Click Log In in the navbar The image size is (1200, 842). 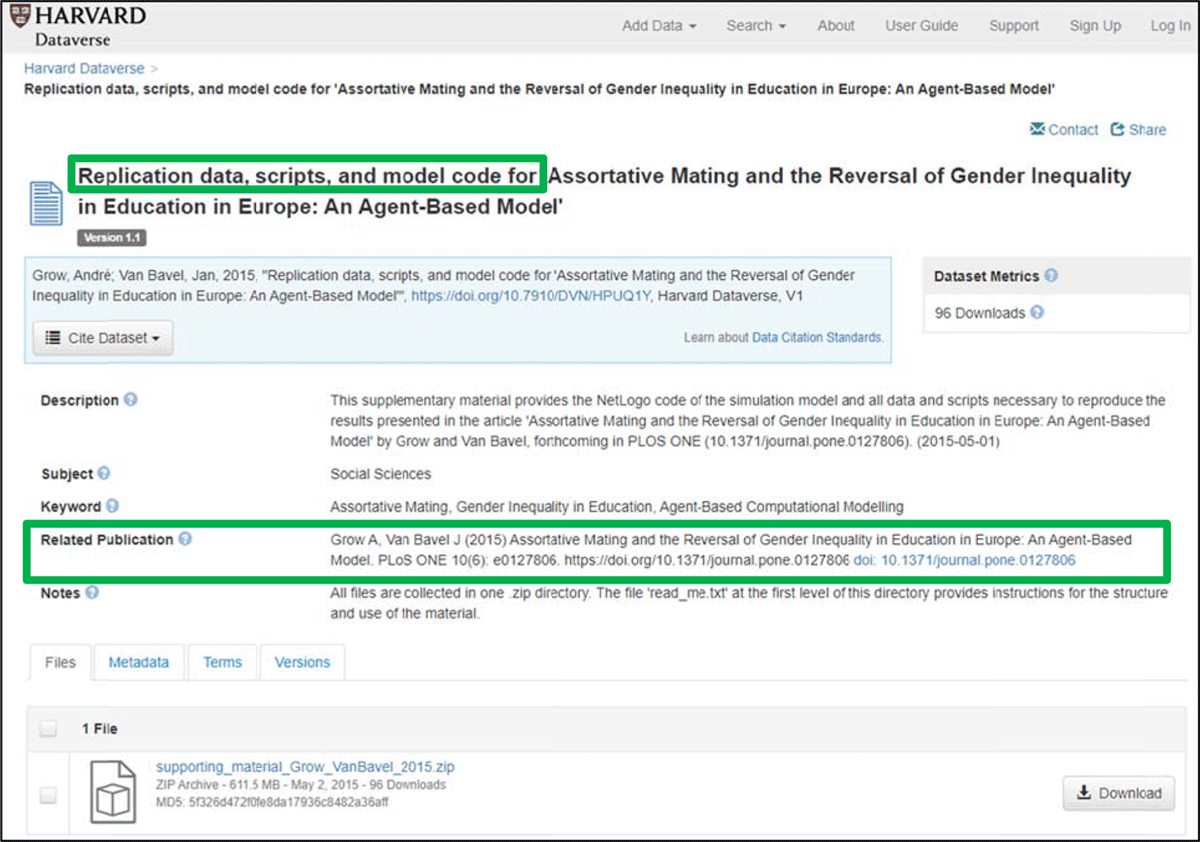coord(1170,26)
